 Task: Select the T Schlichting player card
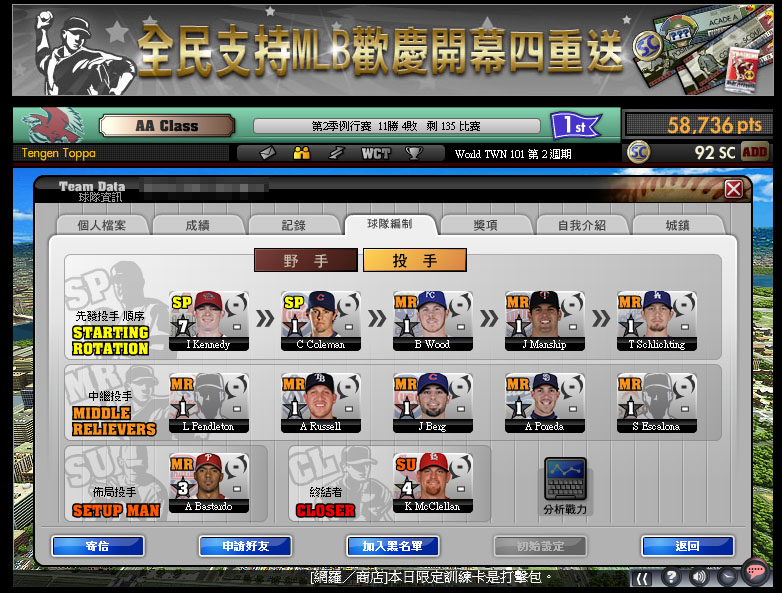coord(657,321)
